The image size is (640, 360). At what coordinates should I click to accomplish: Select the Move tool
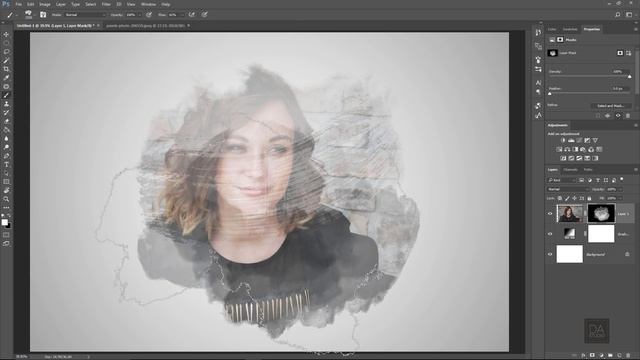6,34
